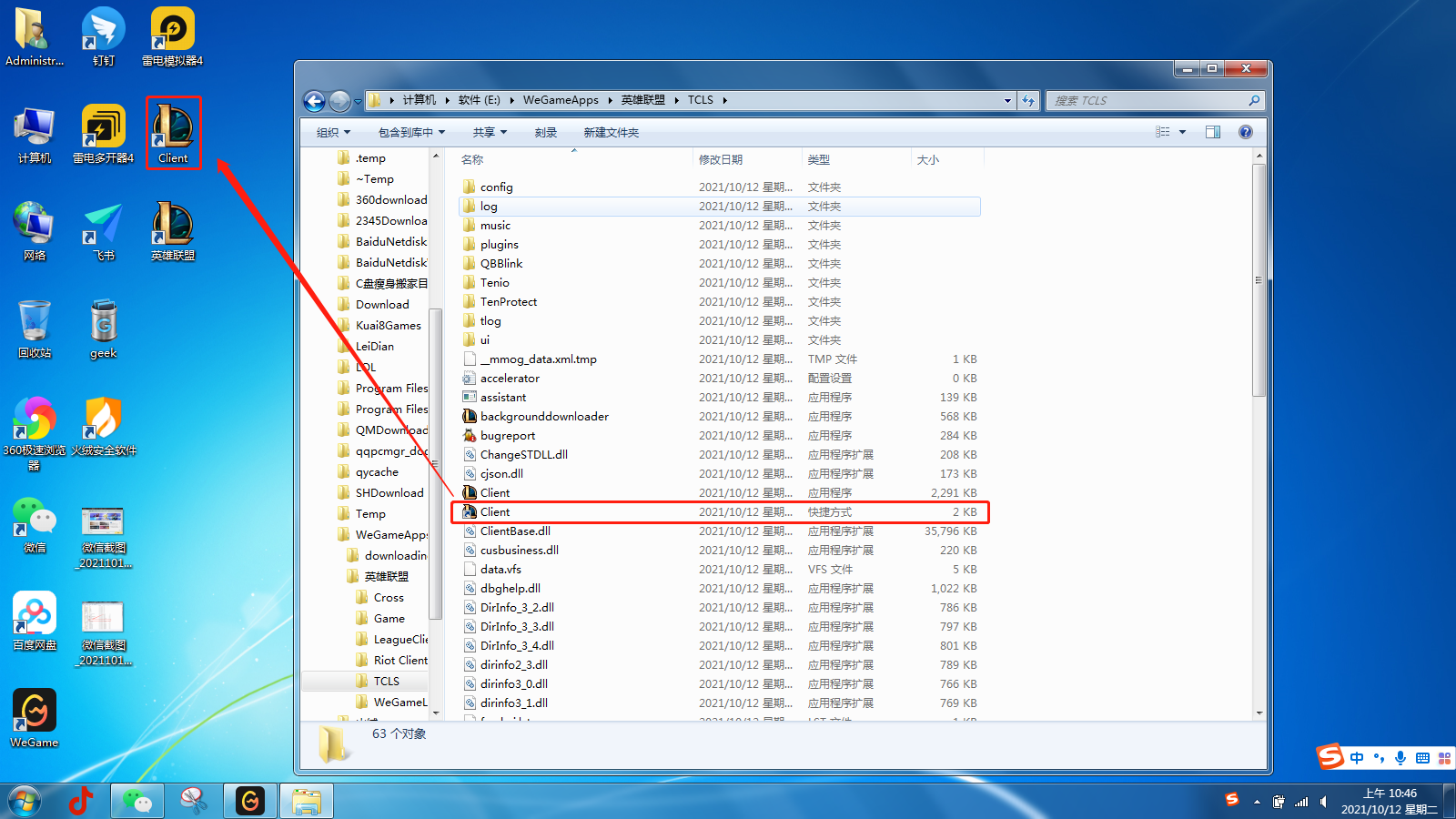Click the file list vertical scrollbar
1456x819 pixels.
coord(1259,279)
